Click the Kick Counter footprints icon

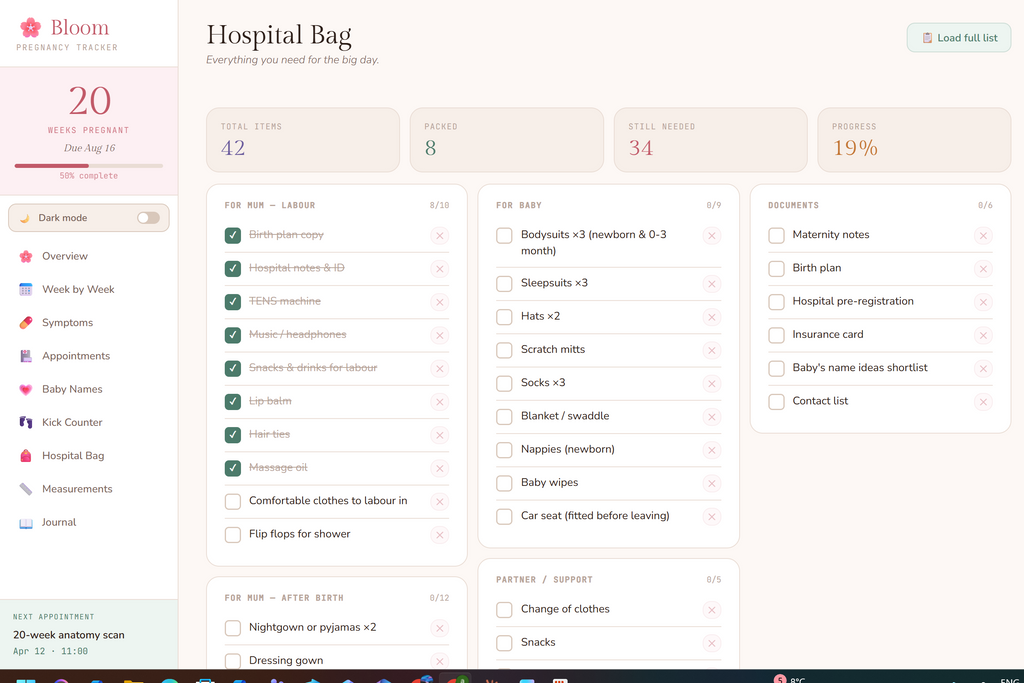point(26,422)
